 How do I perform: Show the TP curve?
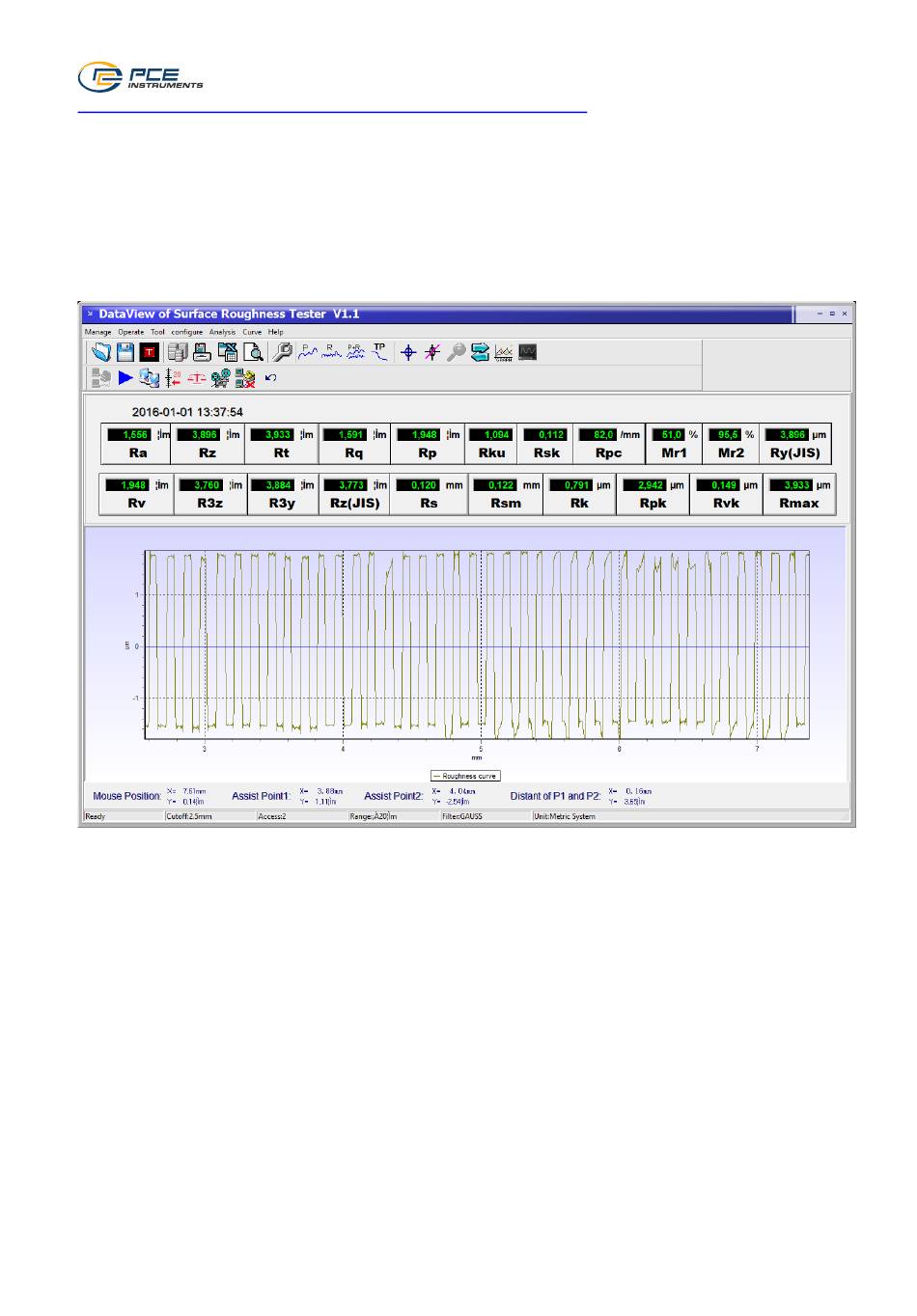[379, 352]
